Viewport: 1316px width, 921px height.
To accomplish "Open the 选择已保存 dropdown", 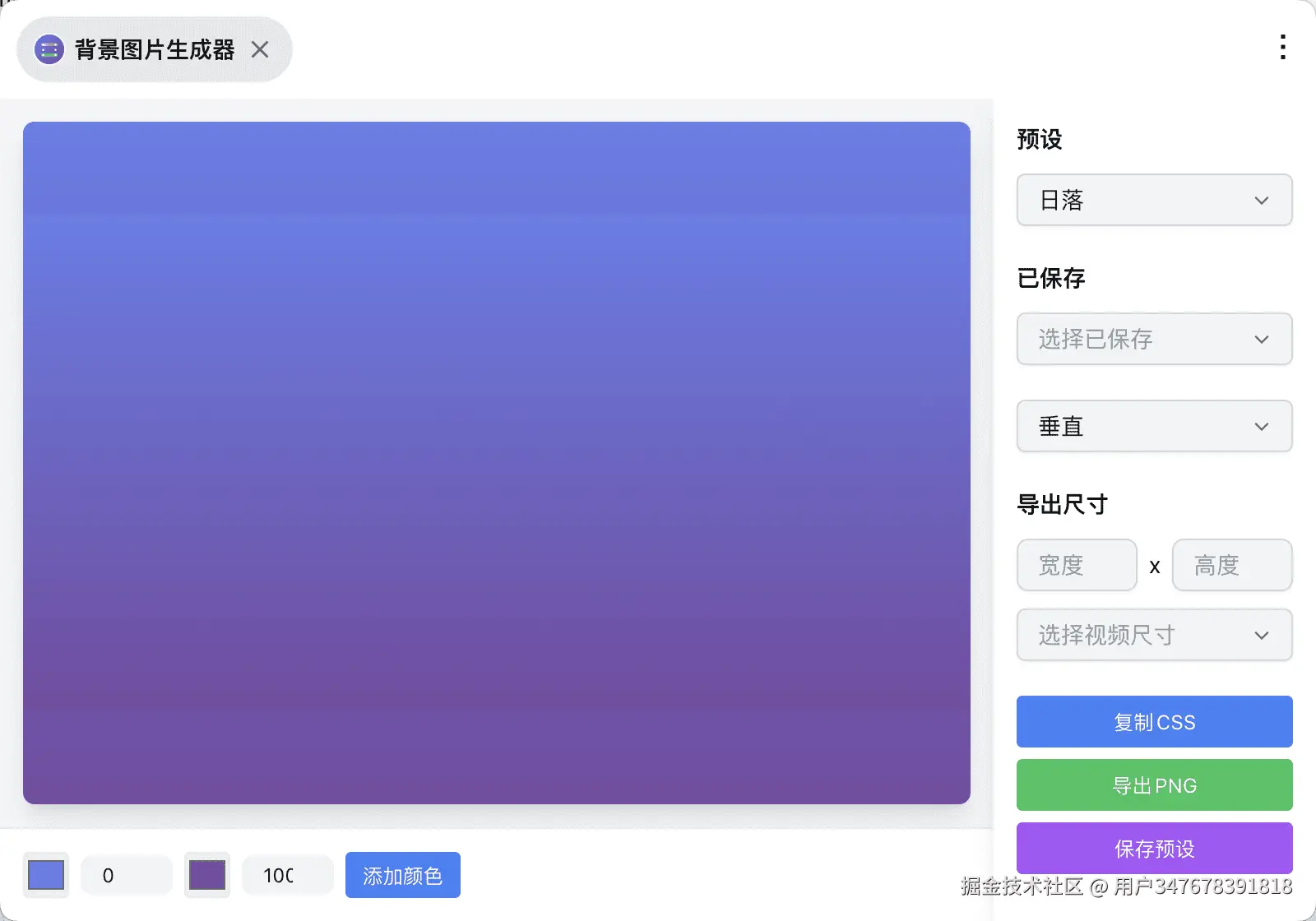I will [x=1154, y=339].
